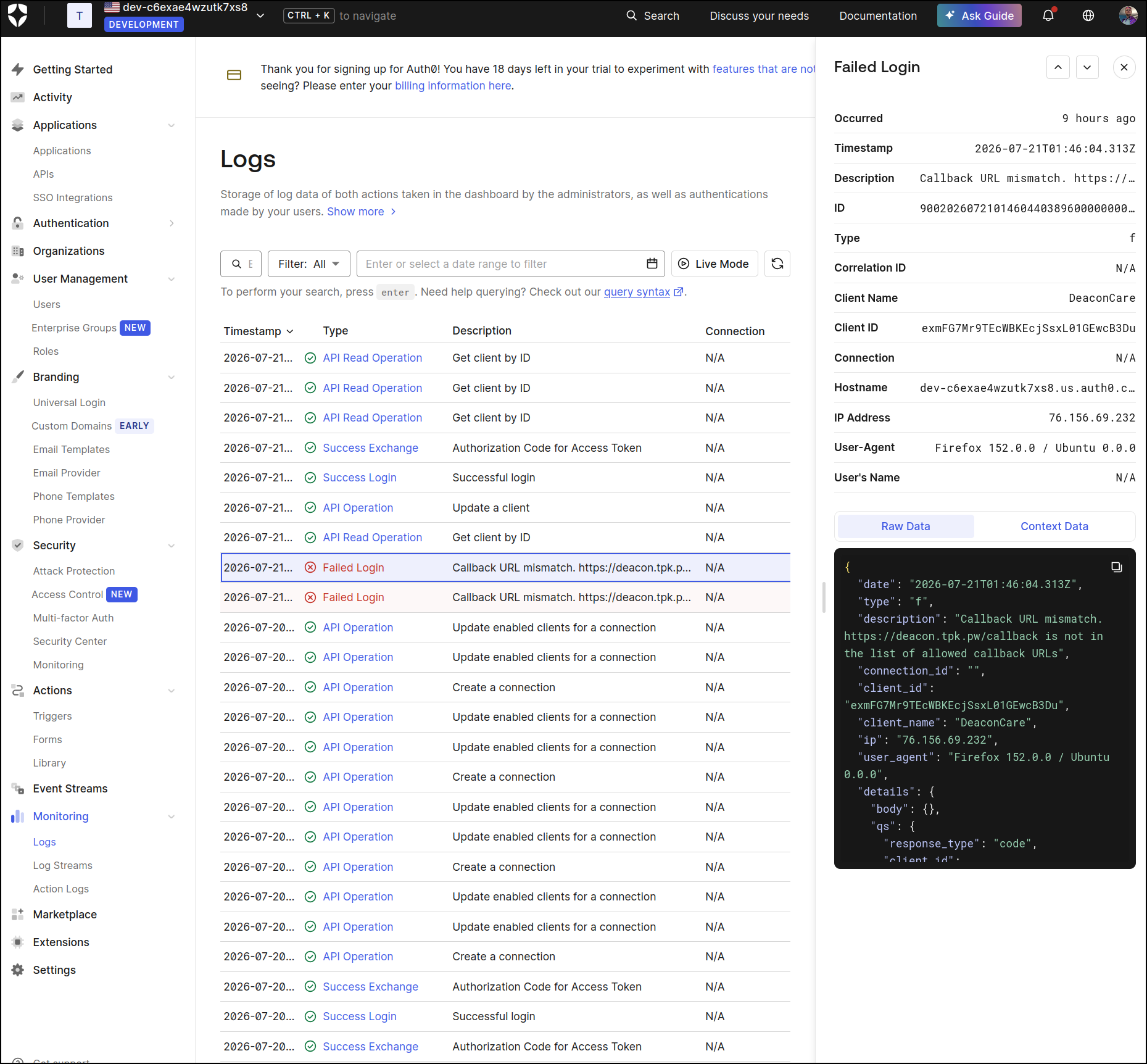
Task: Click the red failed icon on selected Failed Login row
Action: 310,568
